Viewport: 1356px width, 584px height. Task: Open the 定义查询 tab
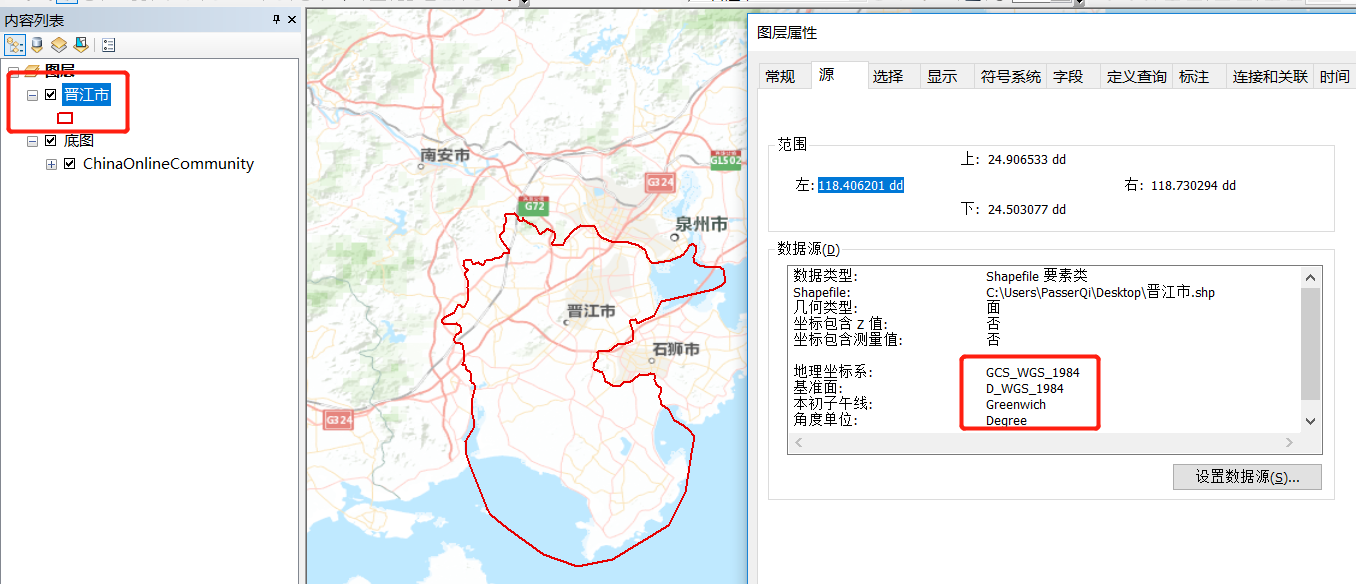pyautogui.click(x=1135, y=75)
